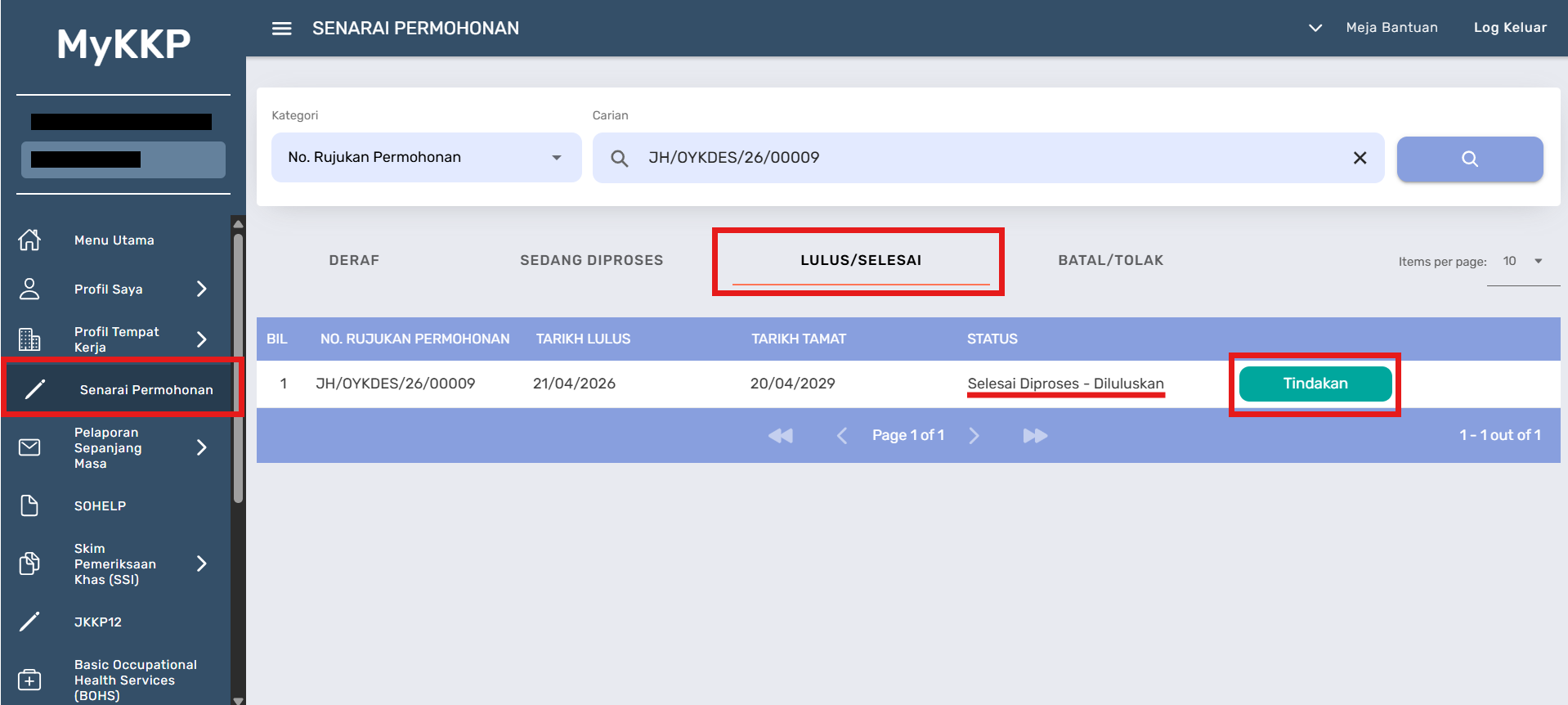Clear the search field with X icon
The height and width of the screenshot is (705, 1568).
click(1360, 158)
